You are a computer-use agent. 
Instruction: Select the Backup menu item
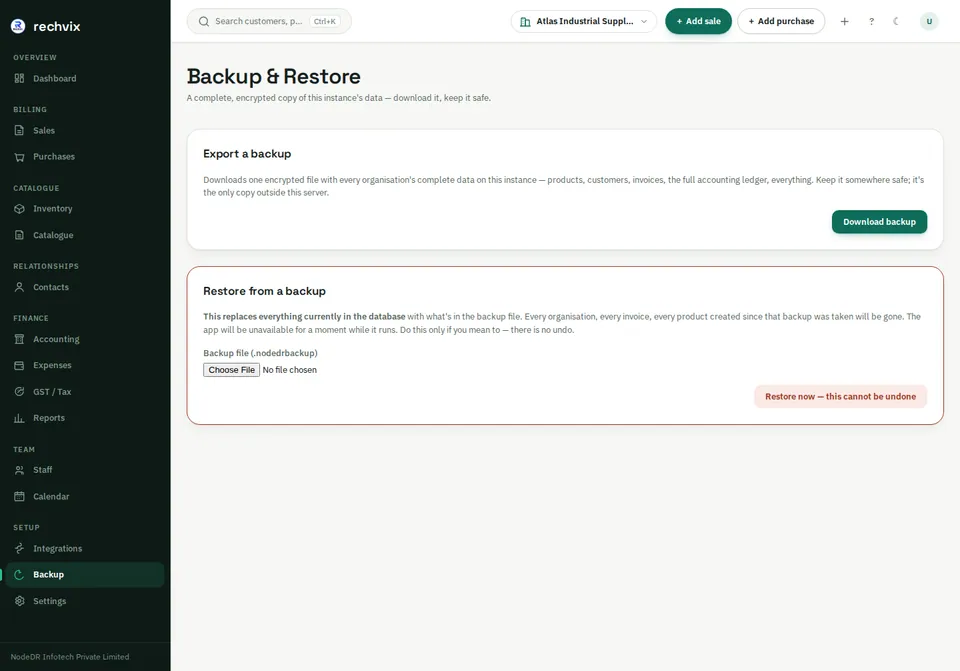pos(85,575)
